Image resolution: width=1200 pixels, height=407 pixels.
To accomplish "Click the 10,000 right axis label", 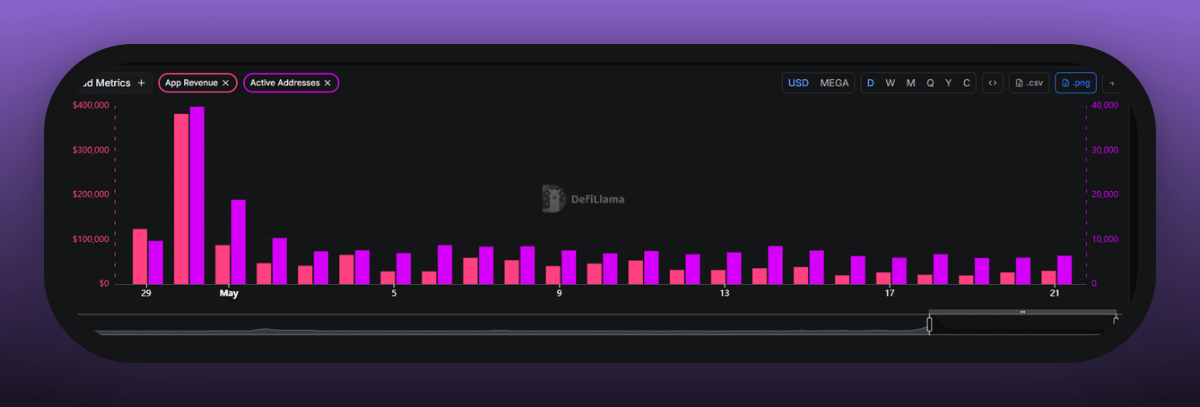I will 1104,240.
